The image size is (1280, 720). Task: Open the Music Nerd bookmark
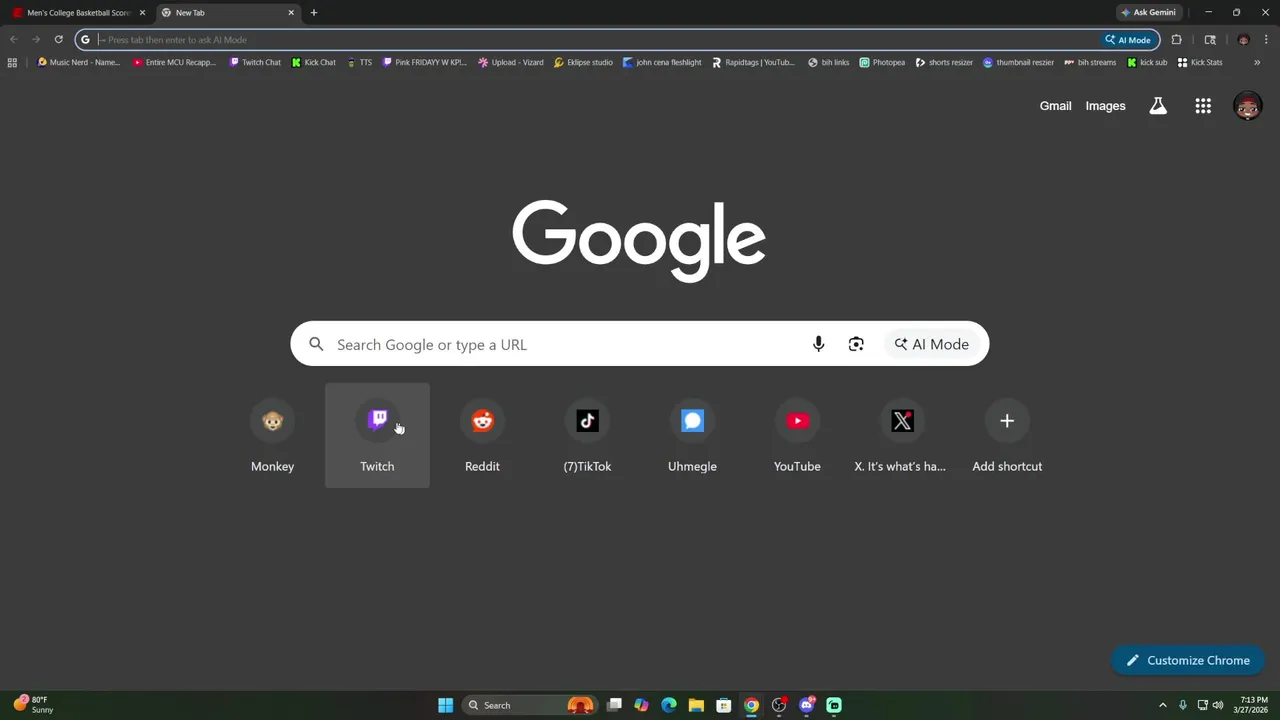point(78,62)
